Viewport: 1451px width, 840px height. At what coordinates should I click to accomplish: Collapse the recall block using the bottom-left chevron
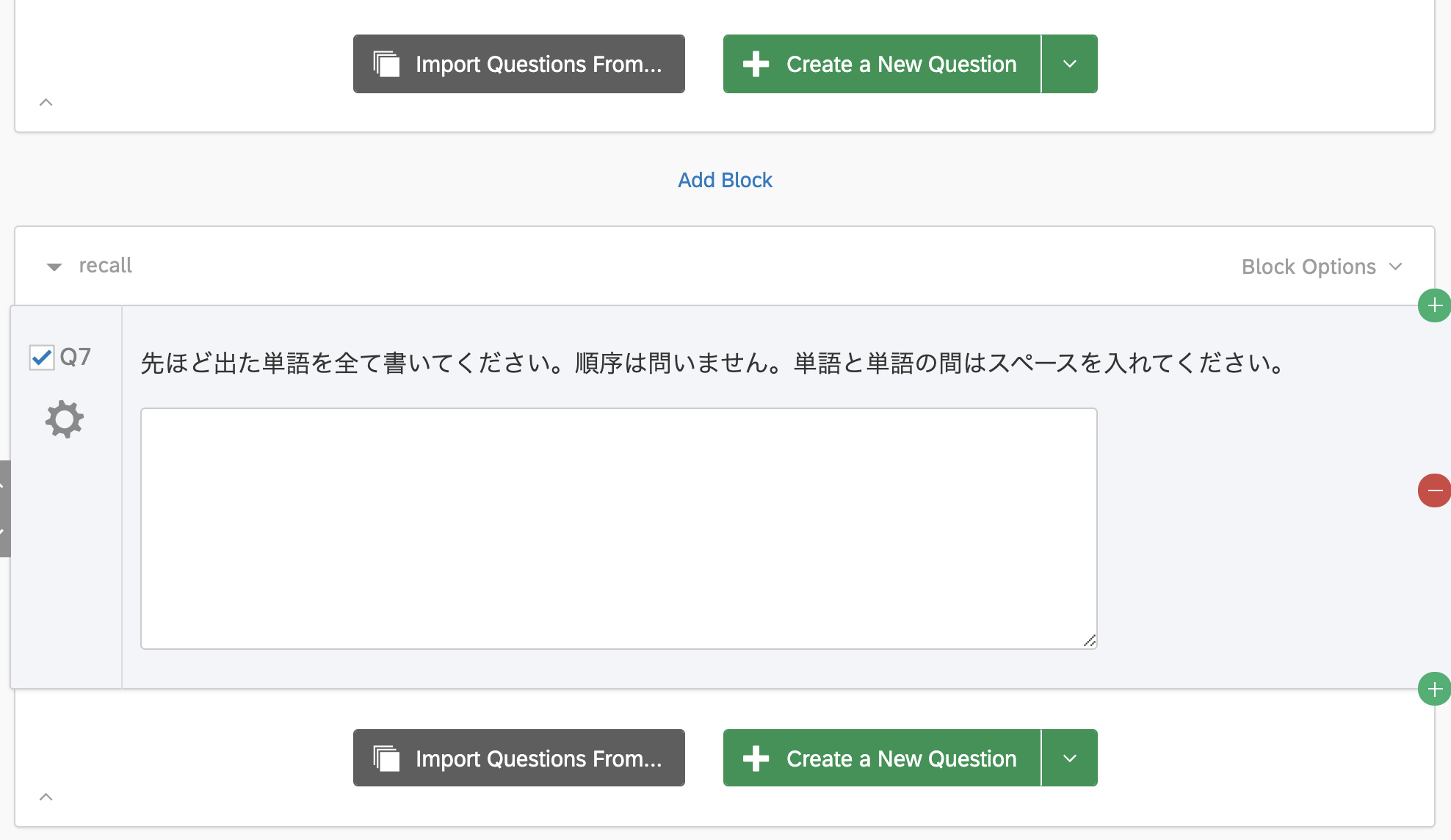46,797
